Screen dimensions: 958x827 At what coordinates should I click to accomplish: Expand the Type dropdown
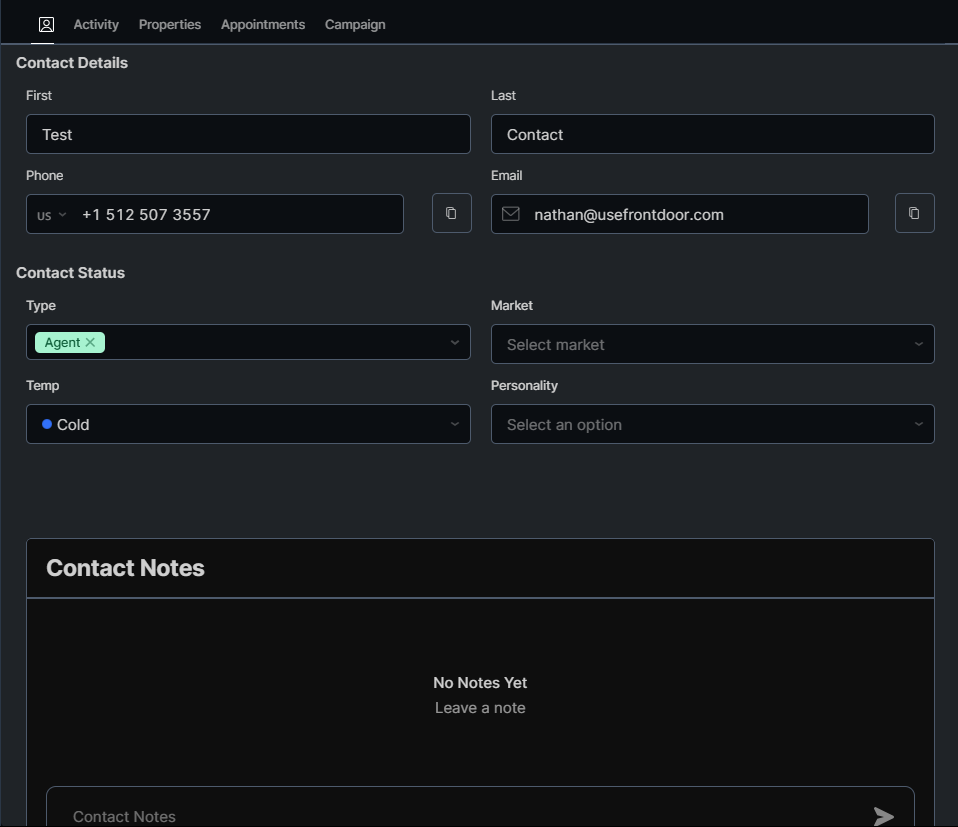tap(454, 342)
